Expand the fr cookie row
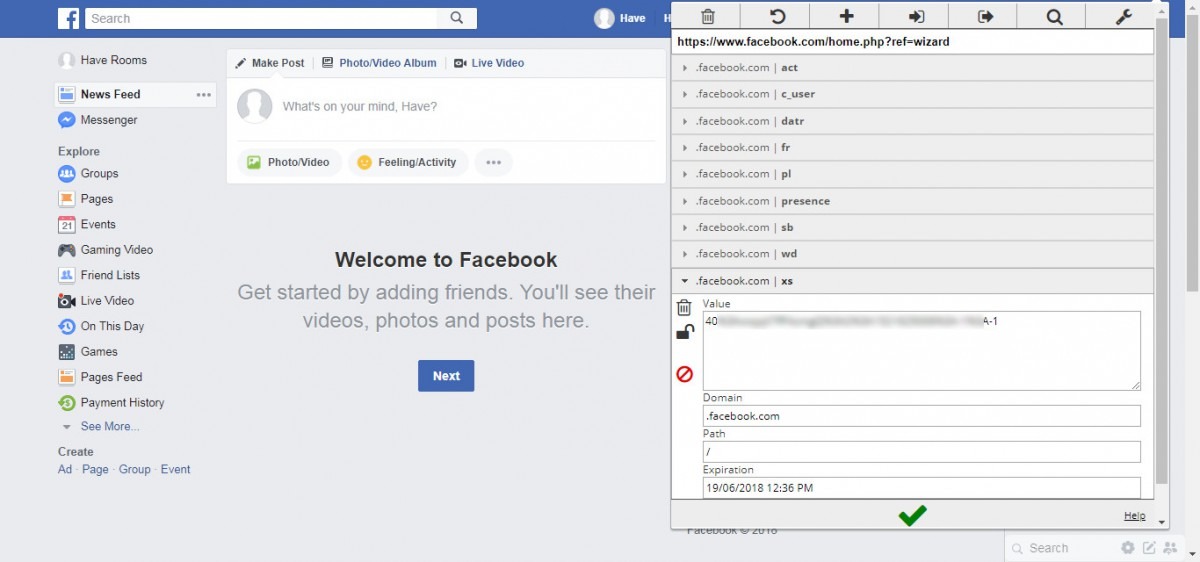Screen dimensions: 1200x562 pos(912,147)
